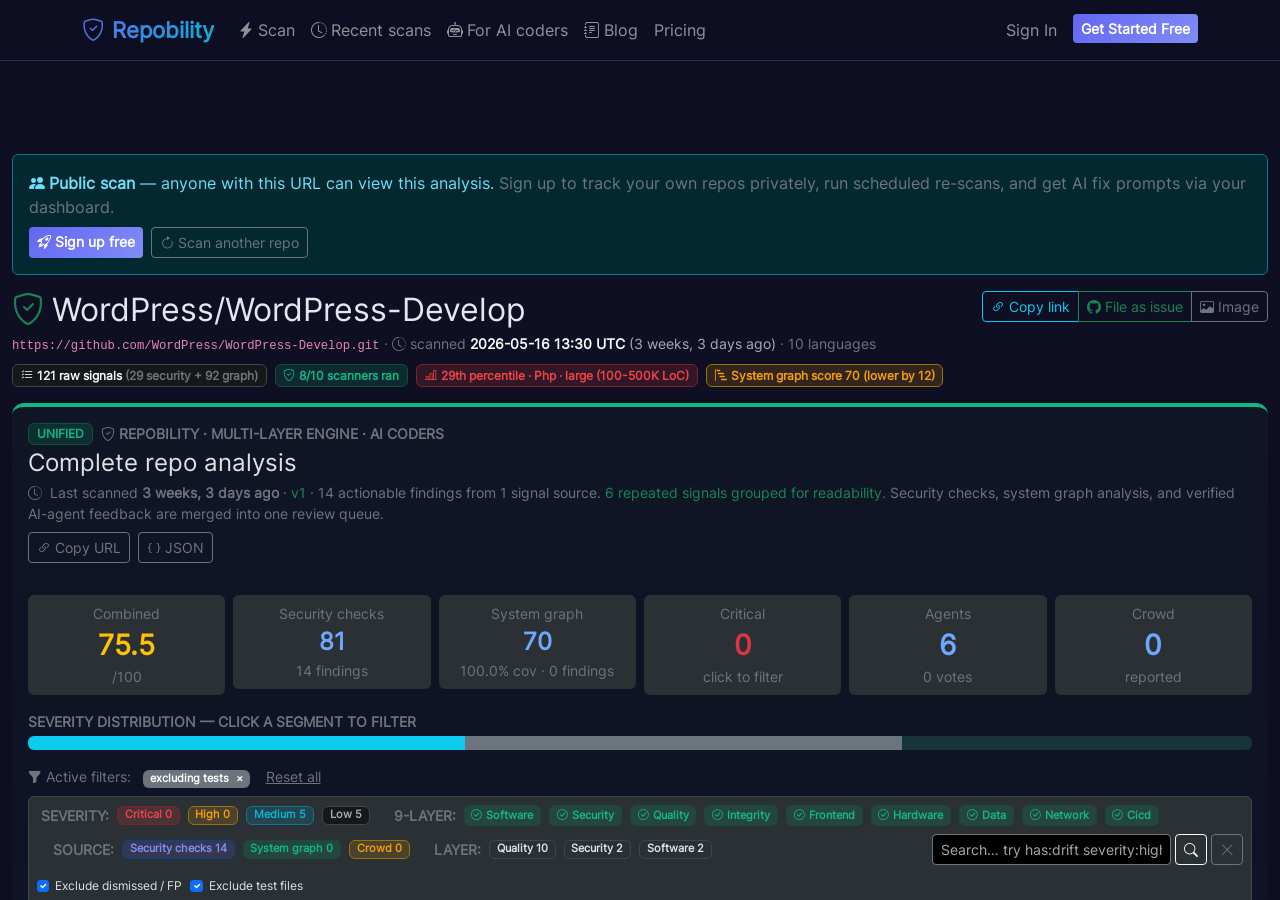Viewport: 1280px width, 900px height.
Task: Toggle High 0 severity filter
Action: (213, 815)
